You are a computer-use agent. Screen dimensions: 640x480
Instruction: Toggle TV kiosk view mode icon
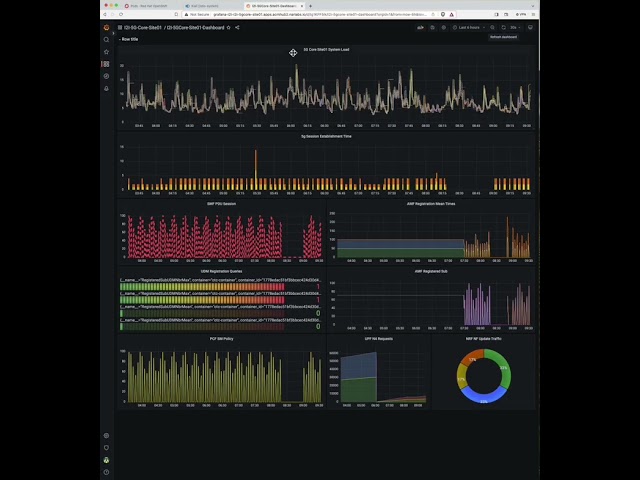click(x=530, y=28)
